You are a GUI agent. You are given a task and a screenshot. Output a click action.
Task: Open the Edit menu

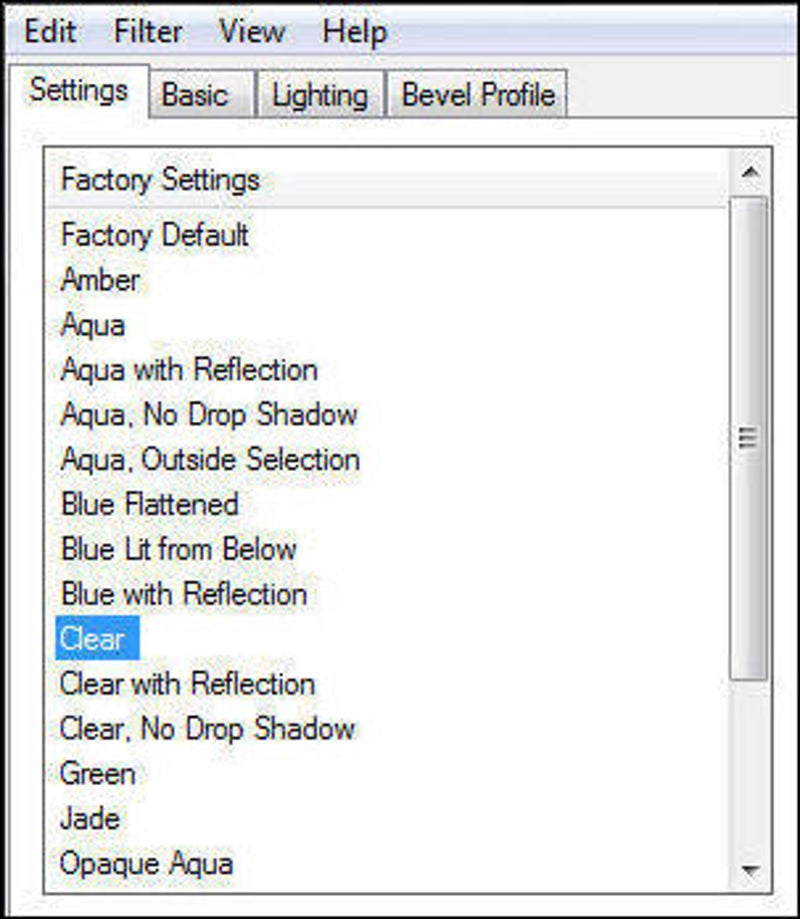click(x=50, y=31)
